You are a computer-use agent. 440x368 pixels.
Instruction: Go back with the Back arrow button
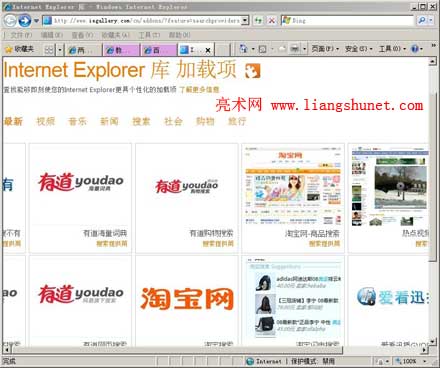[x=10, y=21]
